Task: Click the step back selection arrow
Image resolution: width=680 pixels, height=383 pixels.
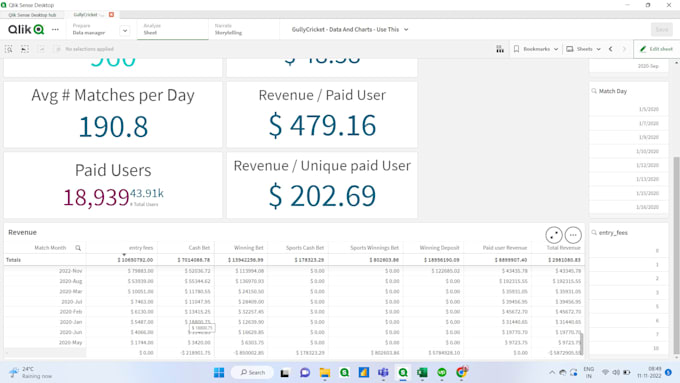Action: point(42,49)
